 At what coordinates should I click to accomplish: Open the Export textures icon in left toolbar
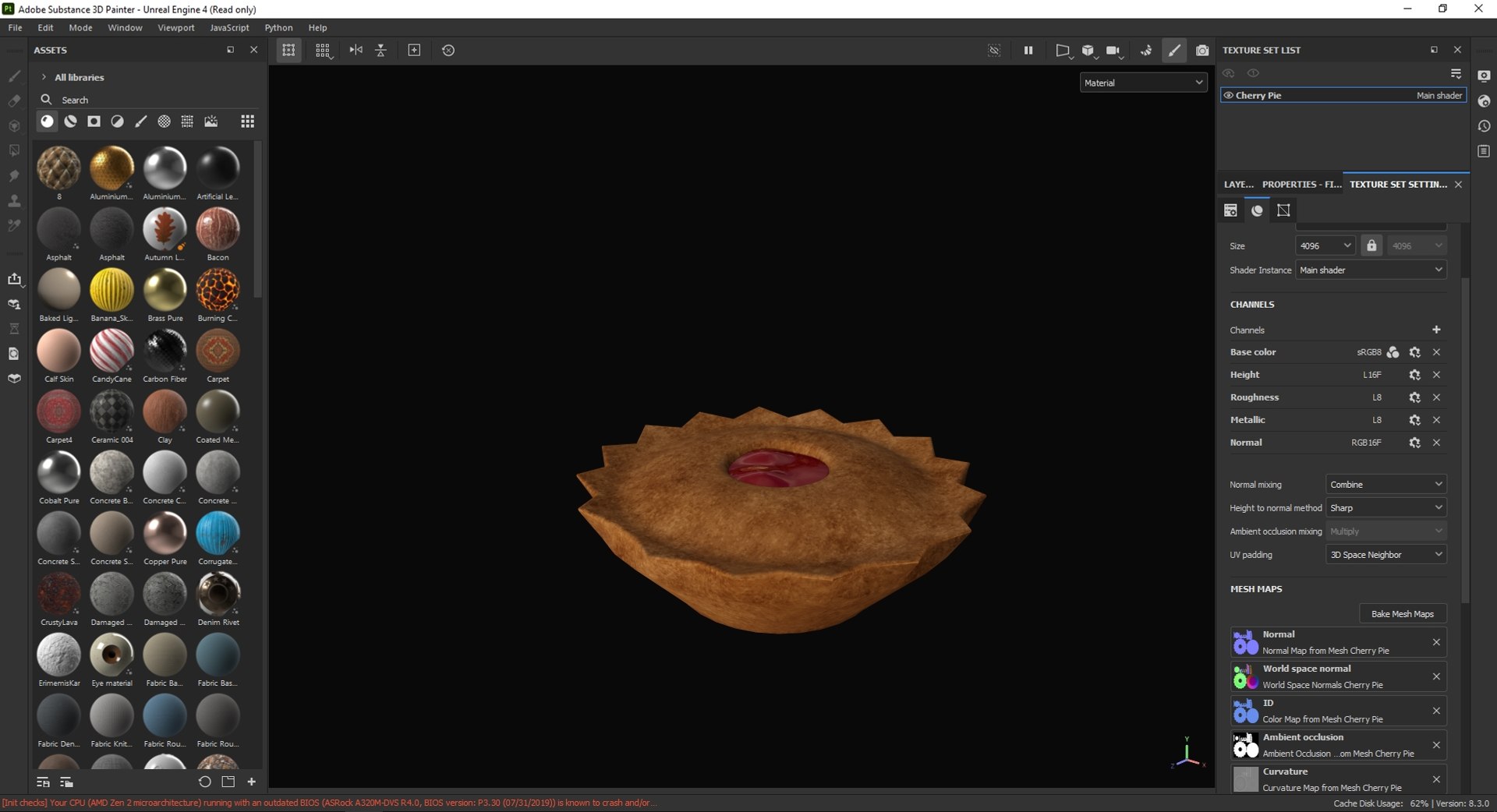(14, 279)
